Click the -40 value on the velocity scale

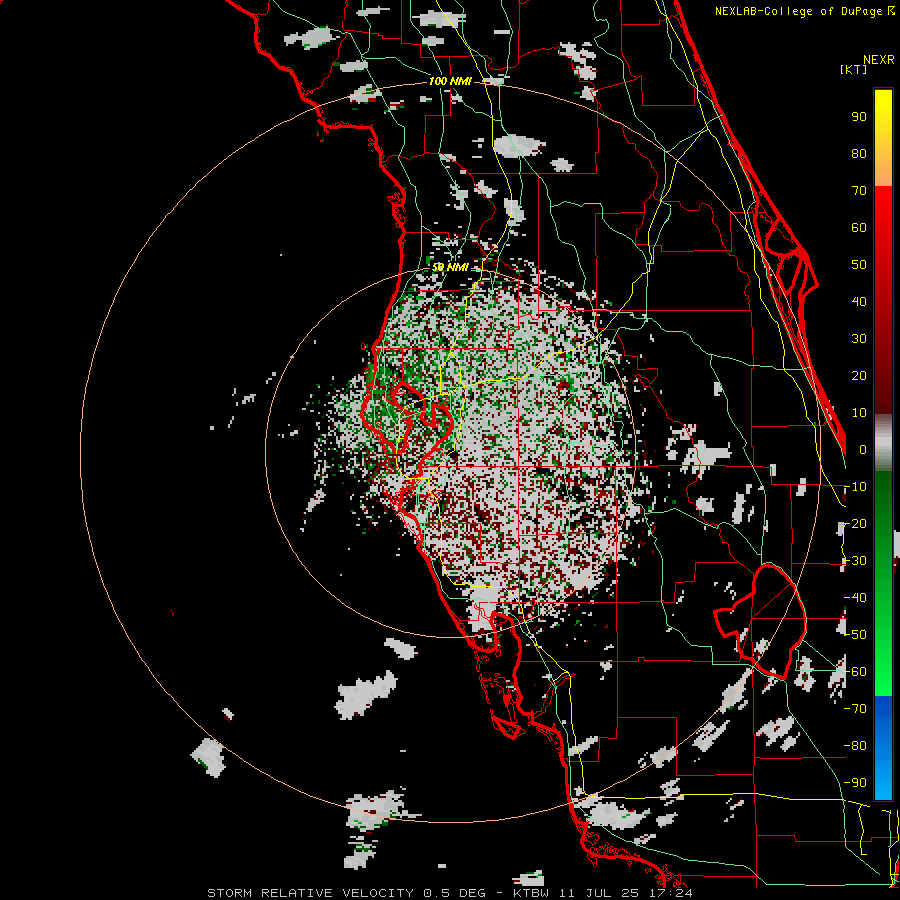tap(855, 598)
